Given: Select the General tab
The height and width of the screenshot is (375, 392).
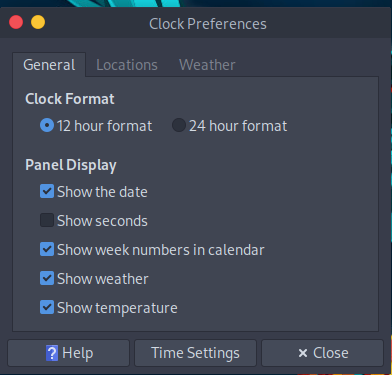Looking at the screenshot, I should click(49, 65).
